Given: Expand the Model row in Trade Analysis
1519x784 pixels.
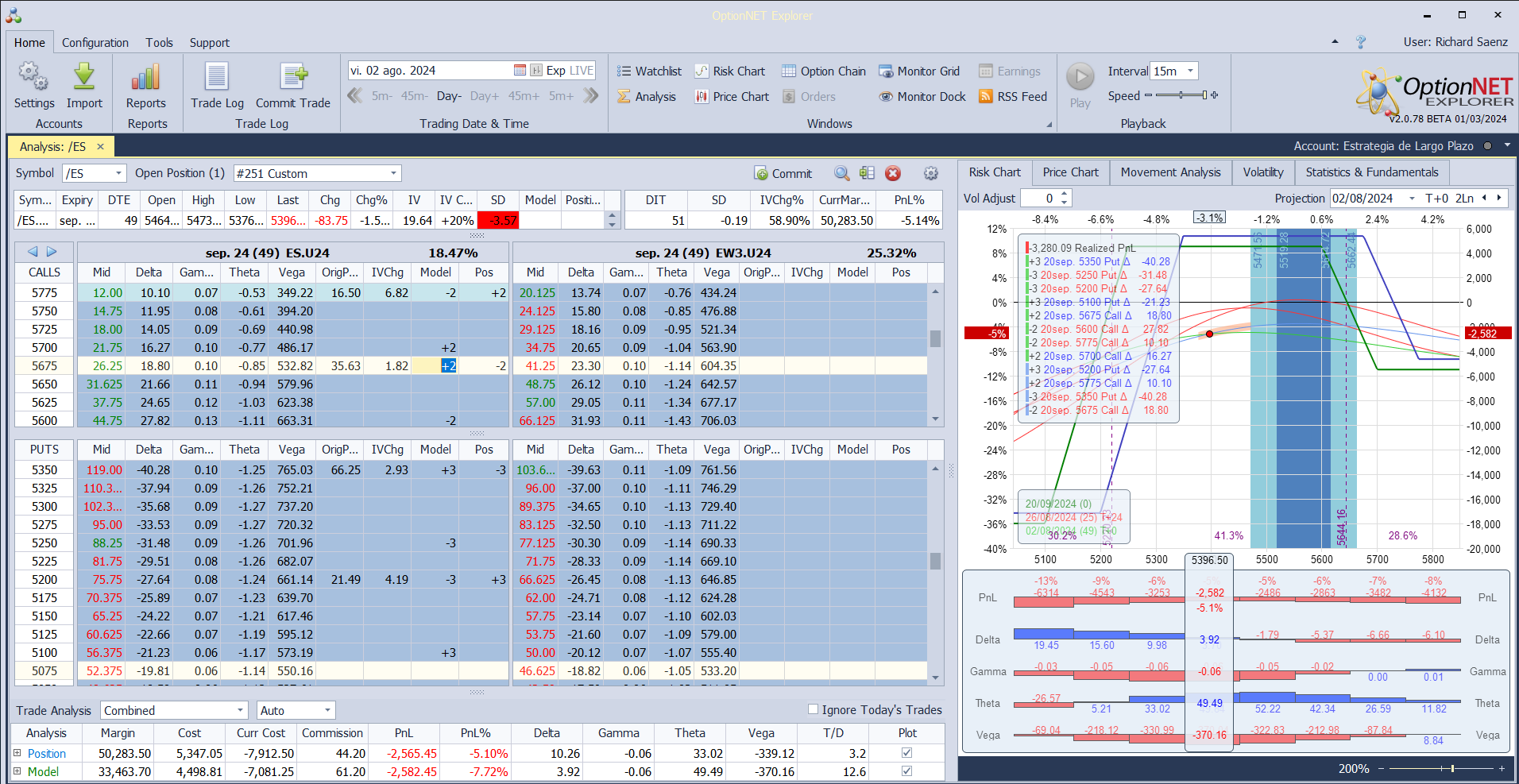Looking at the screenshot, I should [x=17, y=770].
